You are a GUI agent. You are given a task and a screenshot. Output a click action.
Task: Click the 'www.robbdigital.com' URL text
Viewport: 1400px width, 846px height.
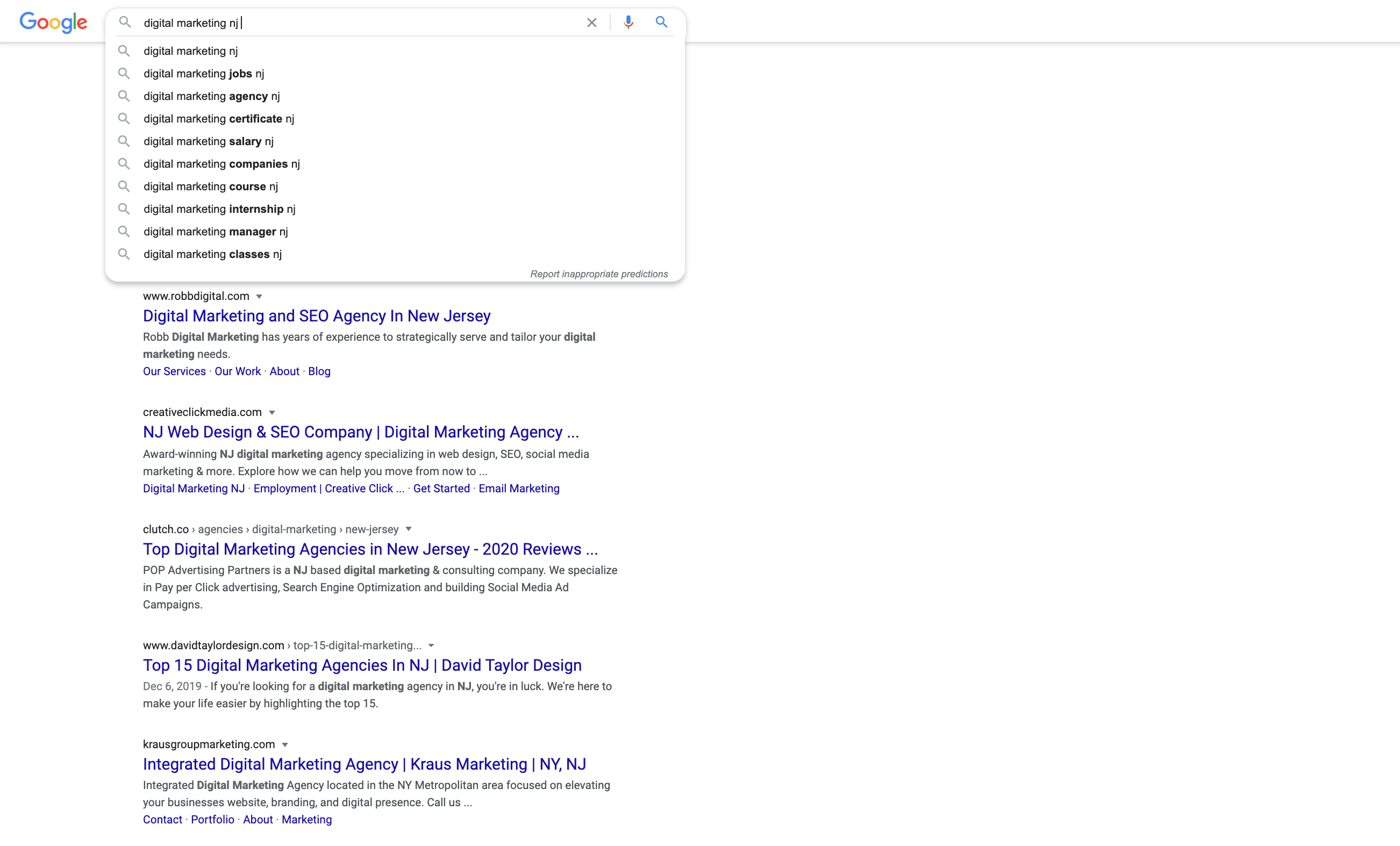(x=196, y=296)
